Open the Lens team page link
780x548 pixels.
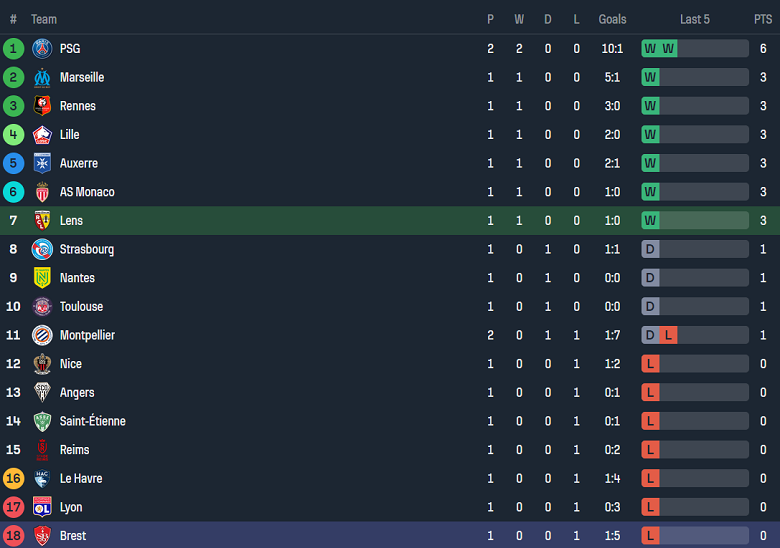click(x=71, y=220)
